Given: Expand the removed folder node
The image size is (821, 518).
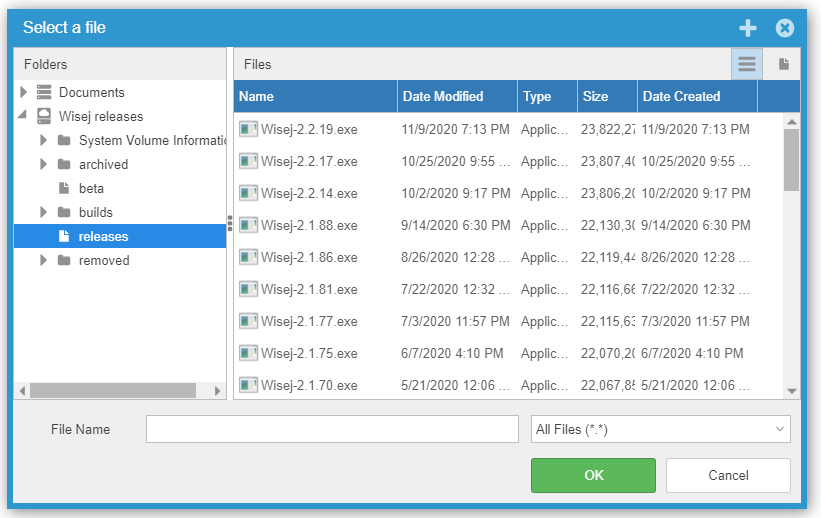Looking at the screenshot, I should 43,260.
